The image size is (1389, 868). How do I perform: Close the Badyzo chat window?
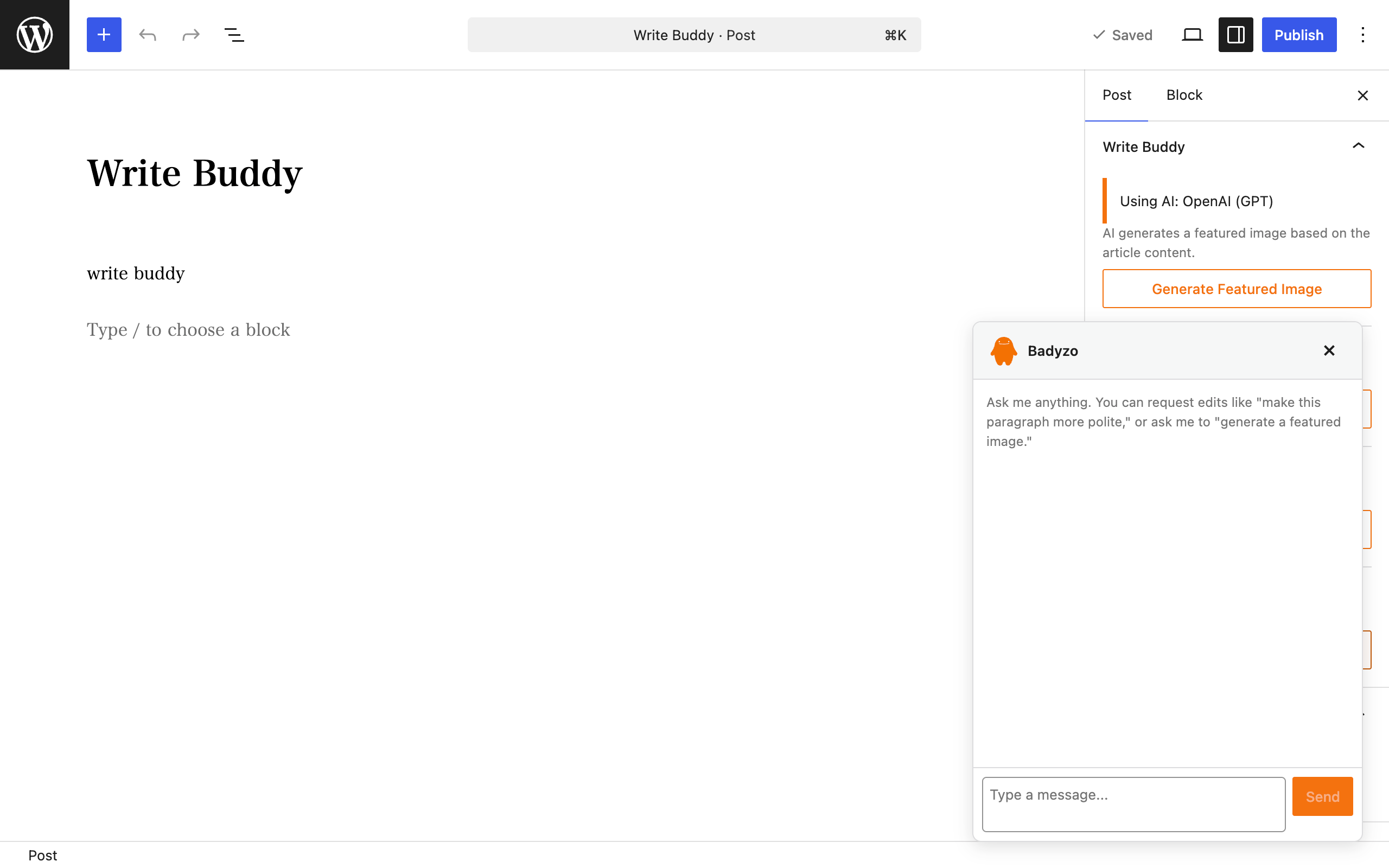1329,350
